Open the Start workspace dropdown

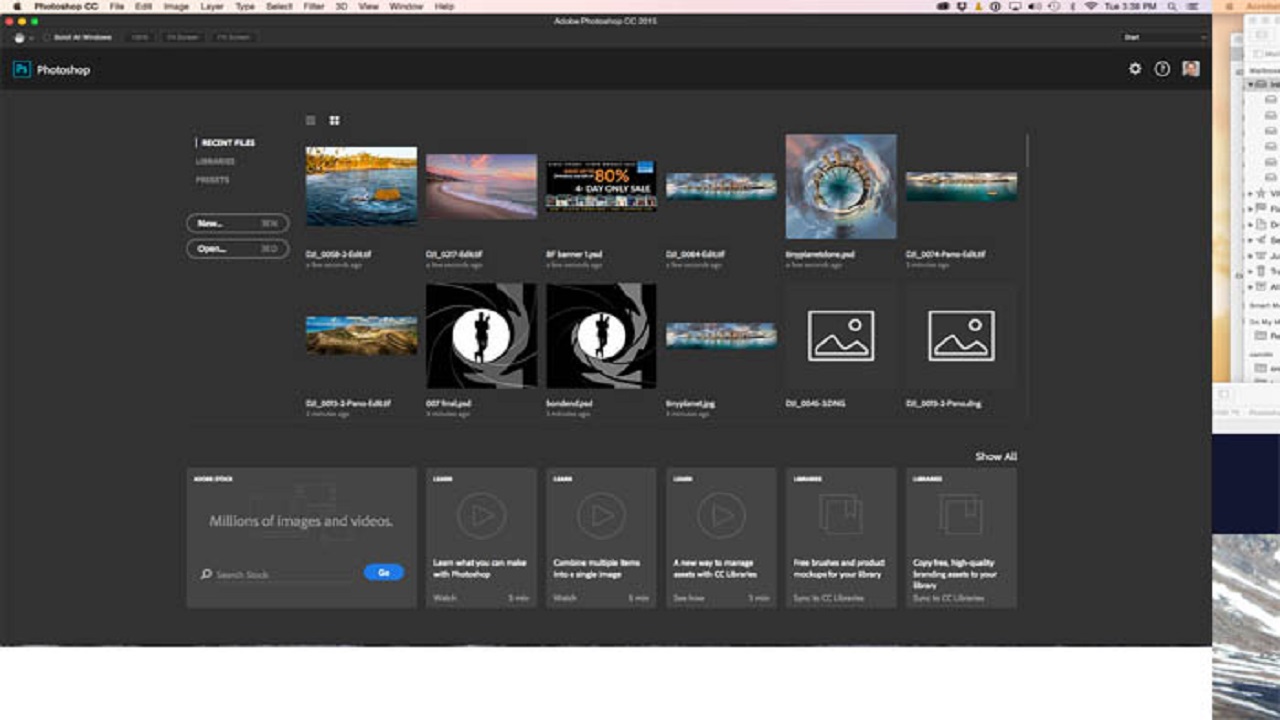tap(1164, 37)
